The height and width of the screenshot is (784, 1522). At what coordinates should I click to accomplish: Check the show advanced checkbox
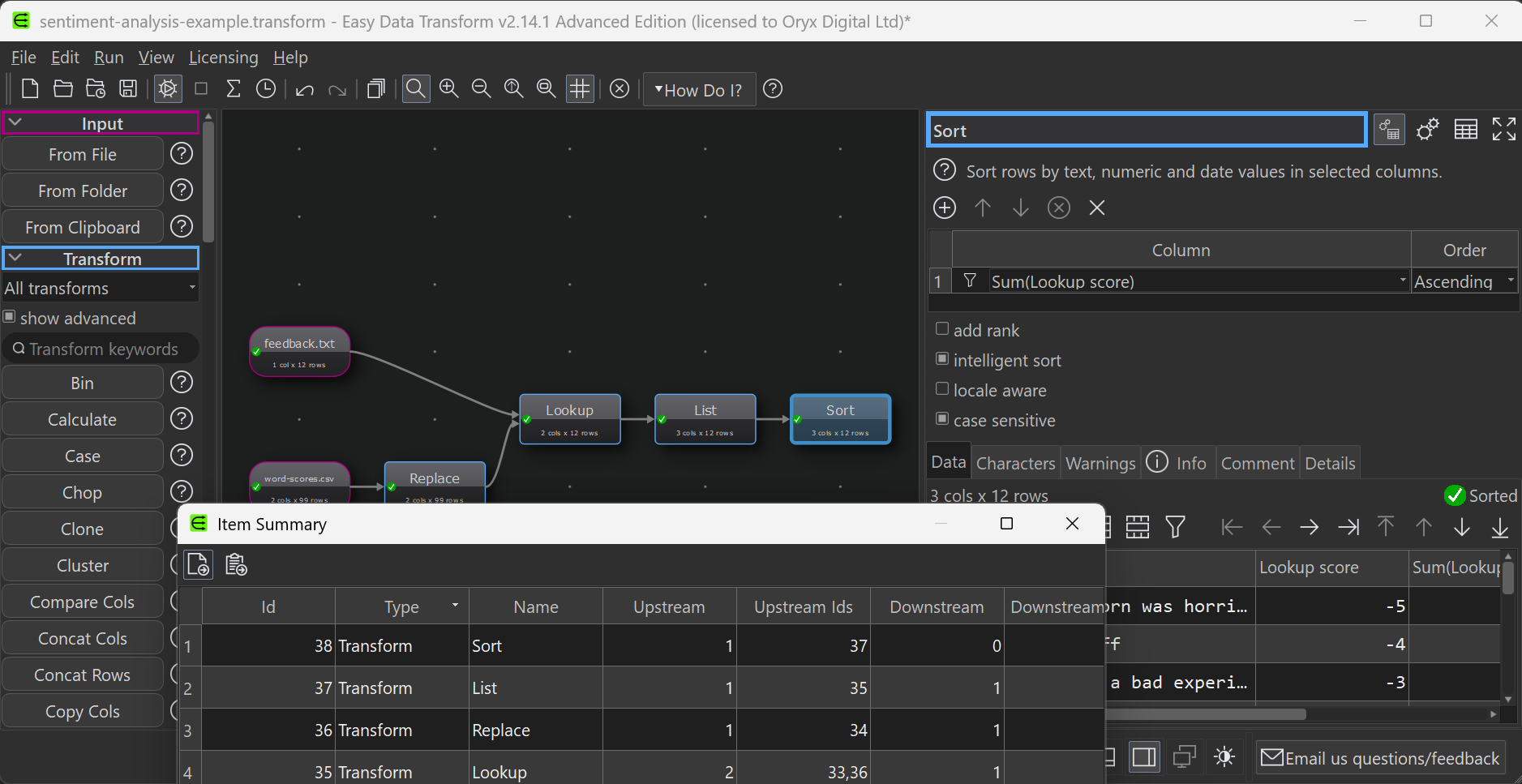click(x=10, y=317)
